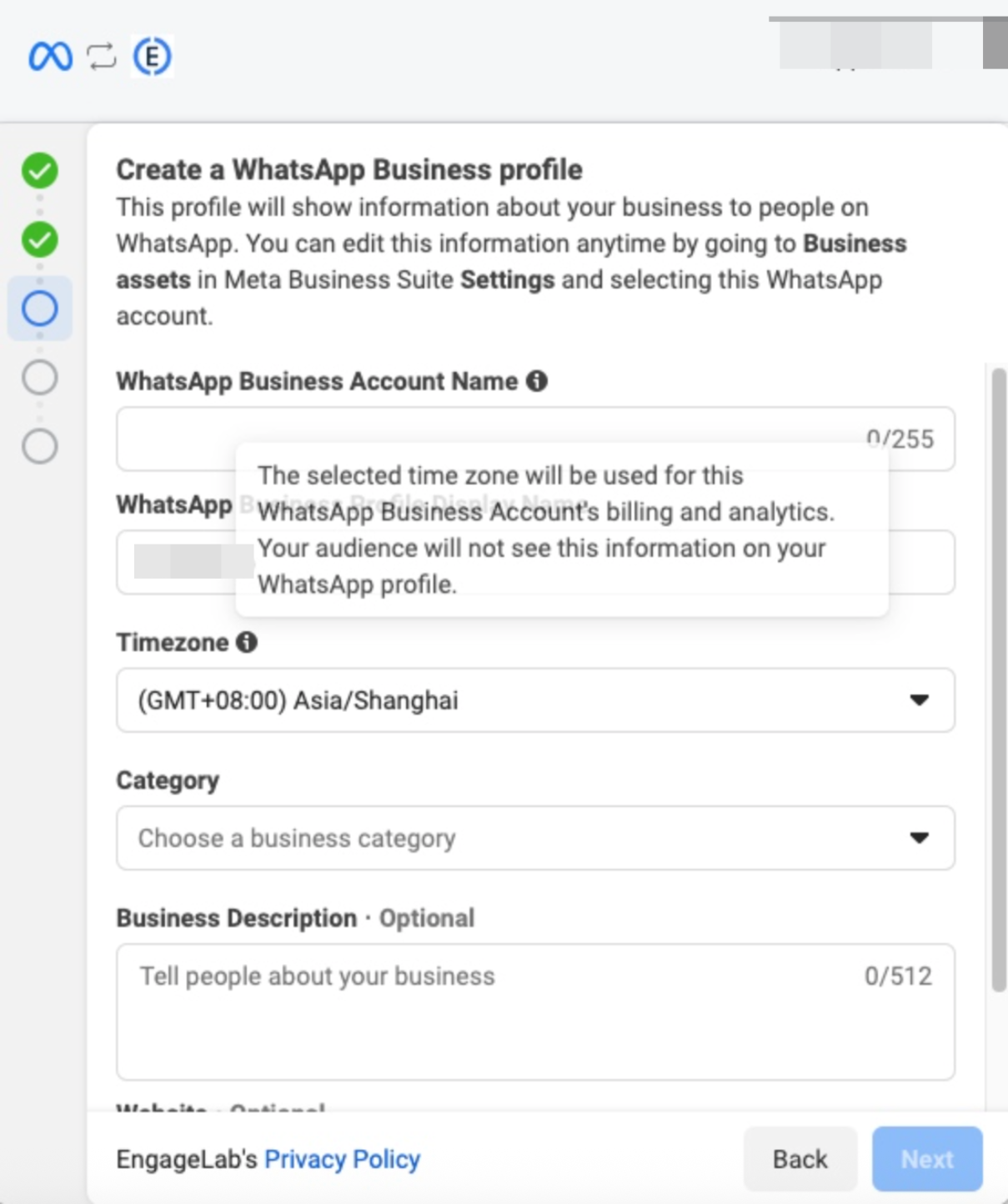The height and width of the screenshot is (1204, 1008).
Task: Click the Back button
Action: click(800, 1158)
